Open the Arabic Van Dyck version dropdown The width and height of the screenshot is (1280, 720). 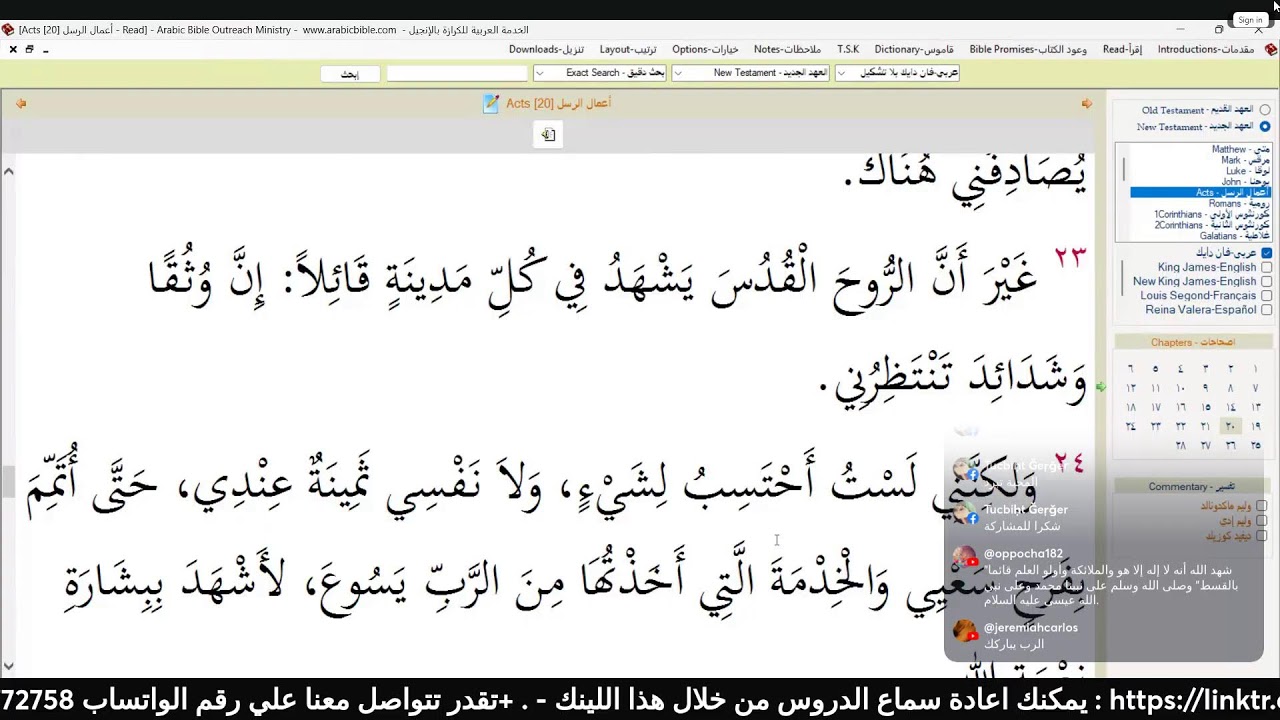(897, 73)
